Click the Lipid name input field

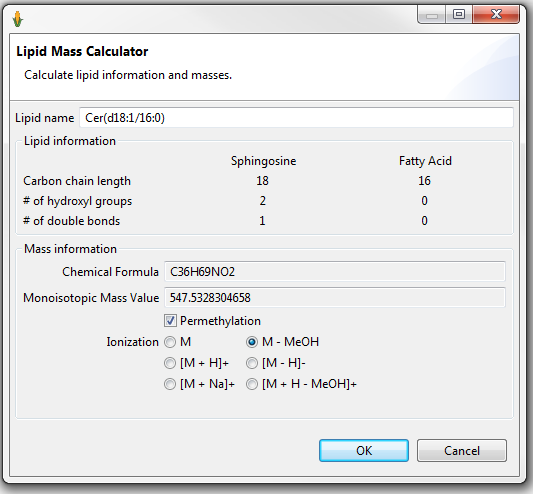click(296, 118)
